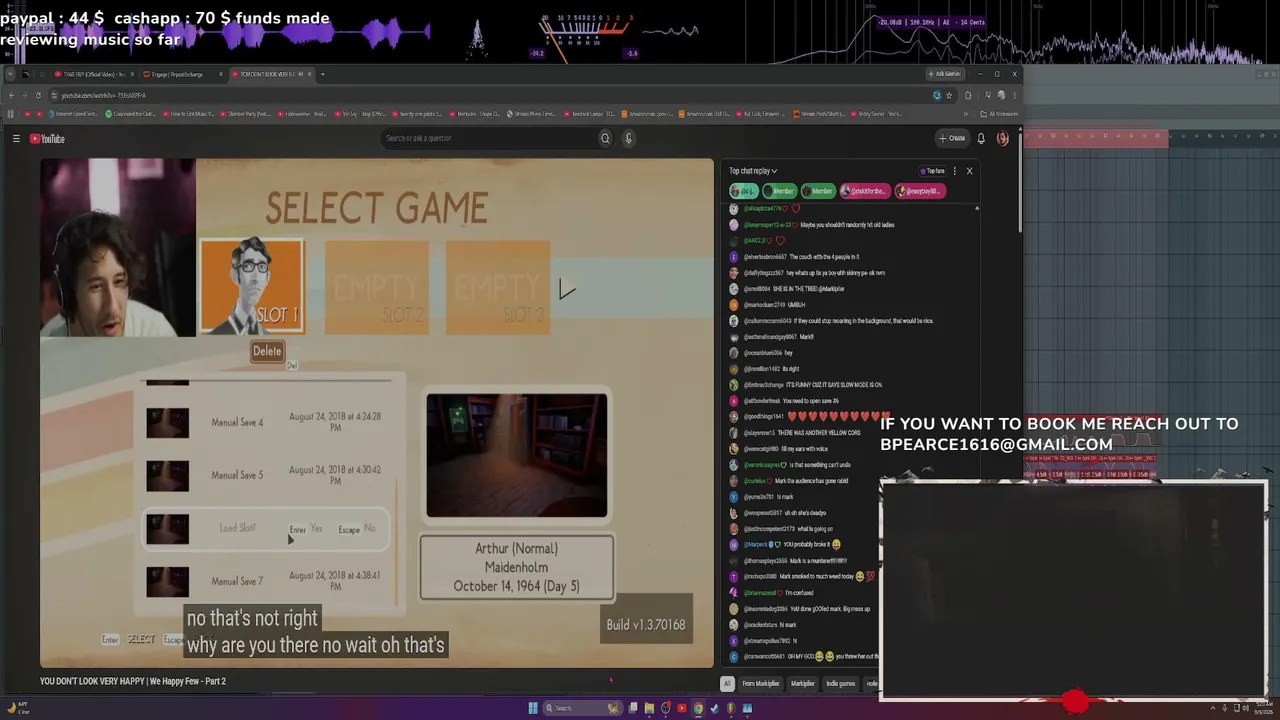Select the From Markiplier filter chip

click(x=761, y=684)
